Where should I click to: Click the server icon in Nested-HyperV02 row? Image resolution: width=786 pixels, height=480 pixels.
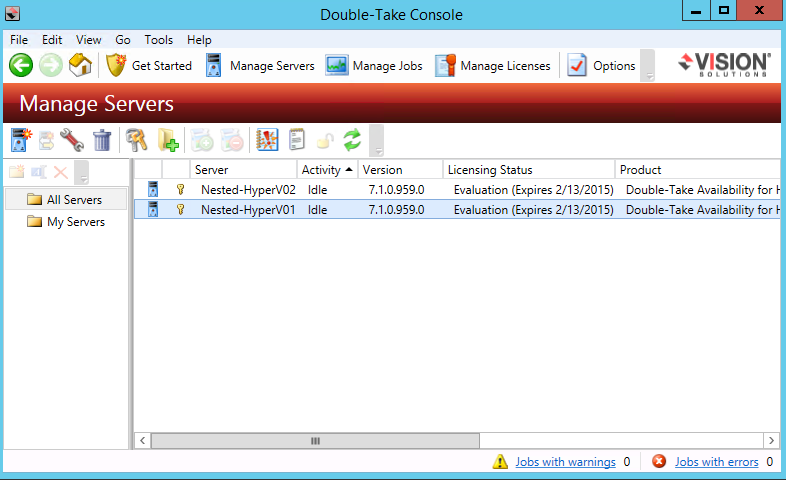[153, 189]
